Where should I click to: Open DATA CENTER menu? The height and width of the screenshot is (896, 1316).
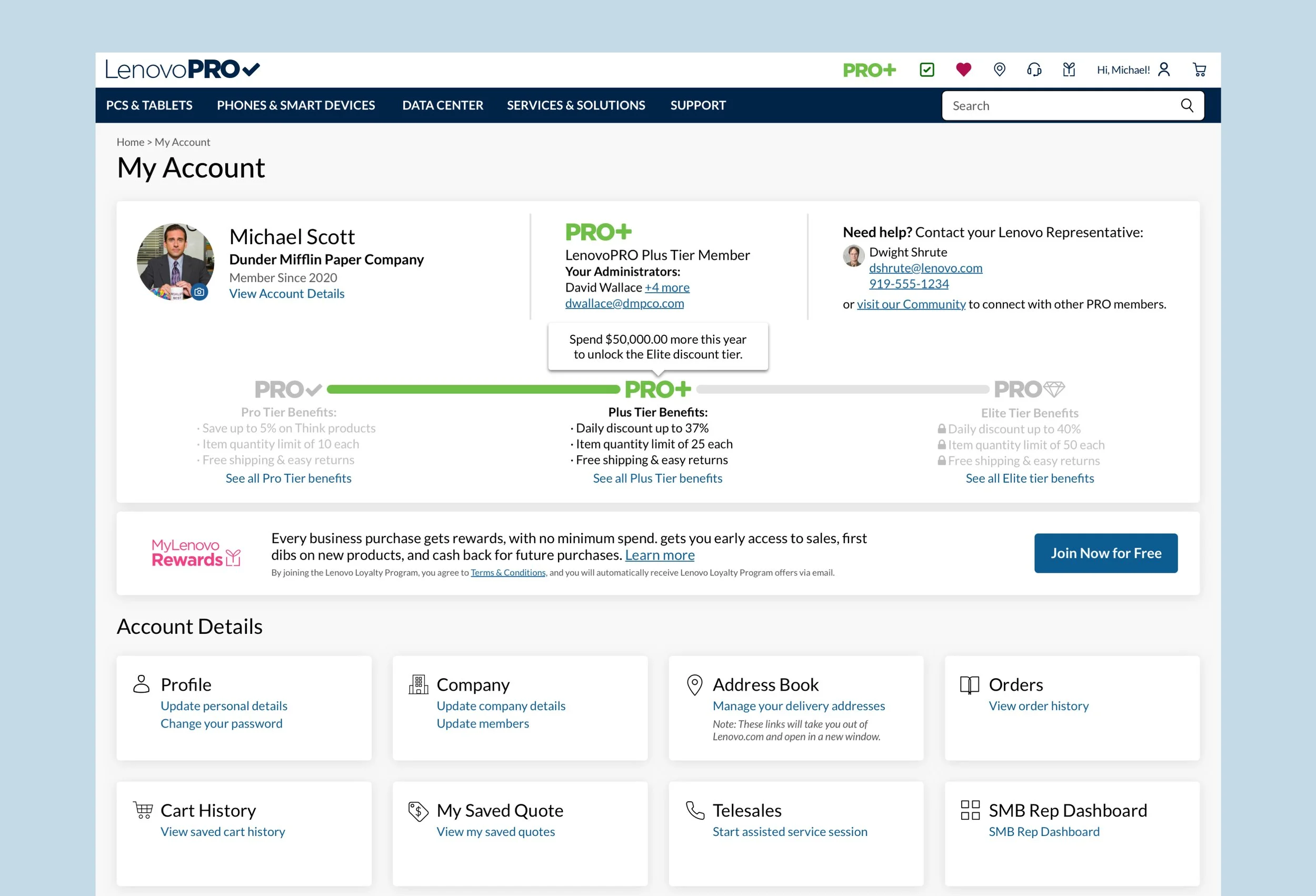[443, 105]
